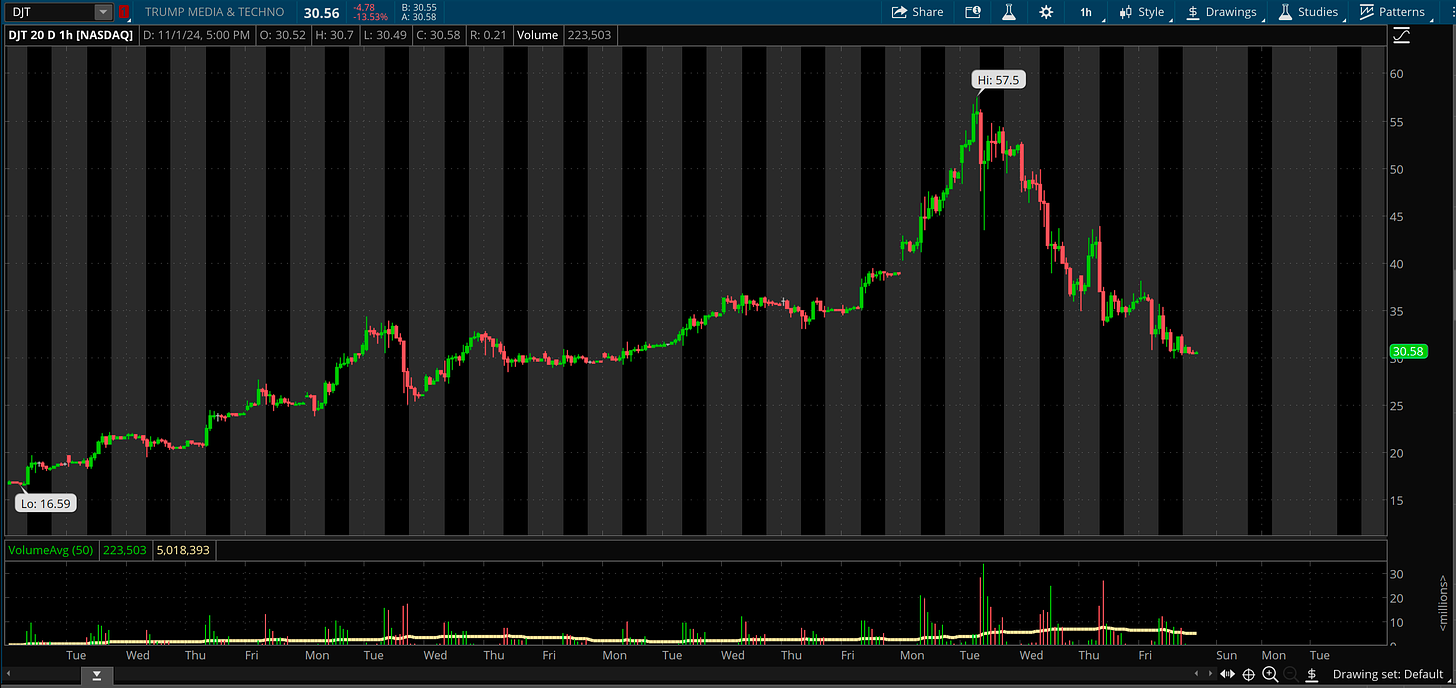Click the 60 price axis label
This screenshot has height=688, width=1456.
[x=1396, y=75]
